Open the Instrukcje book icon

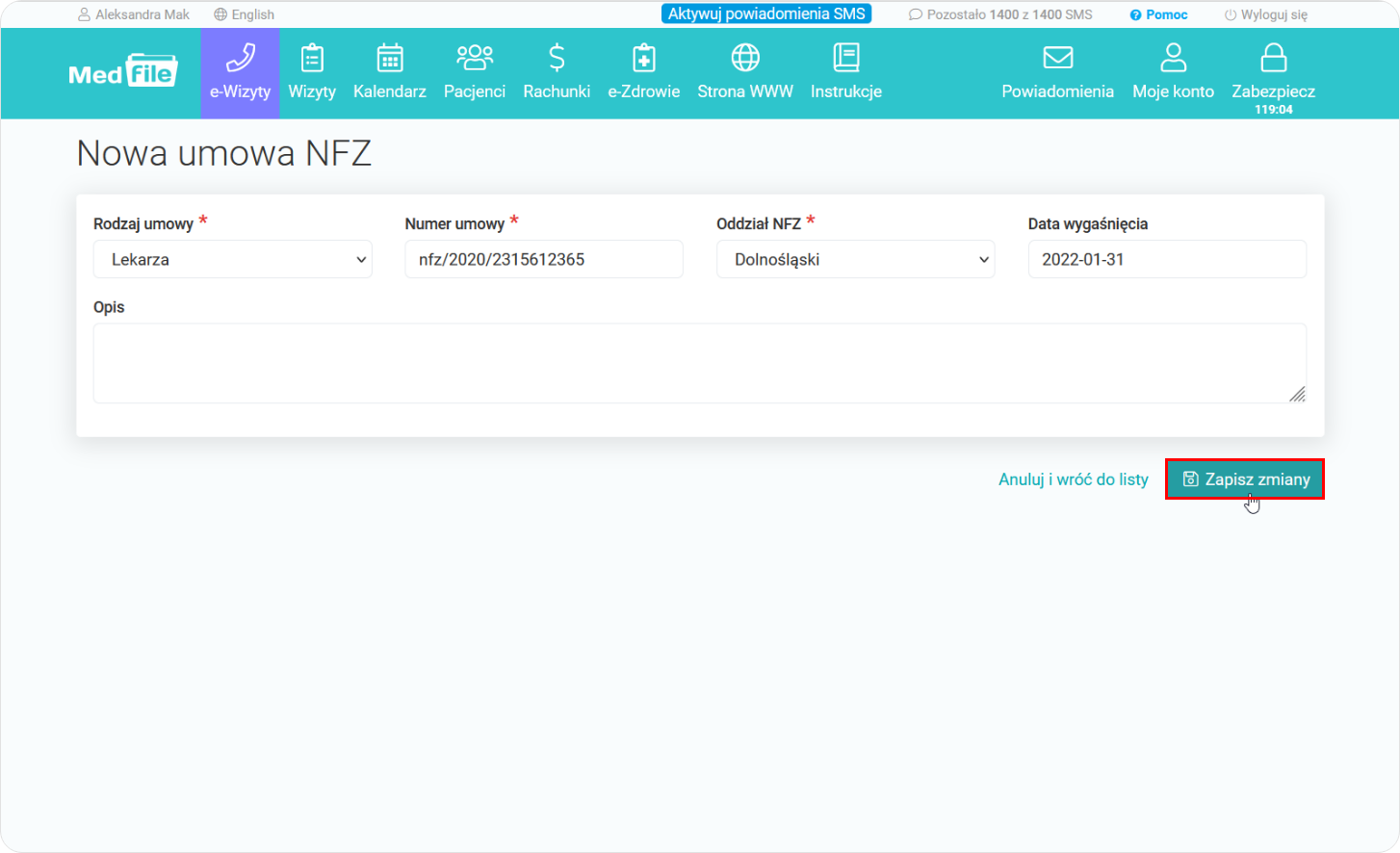point(846,58)
